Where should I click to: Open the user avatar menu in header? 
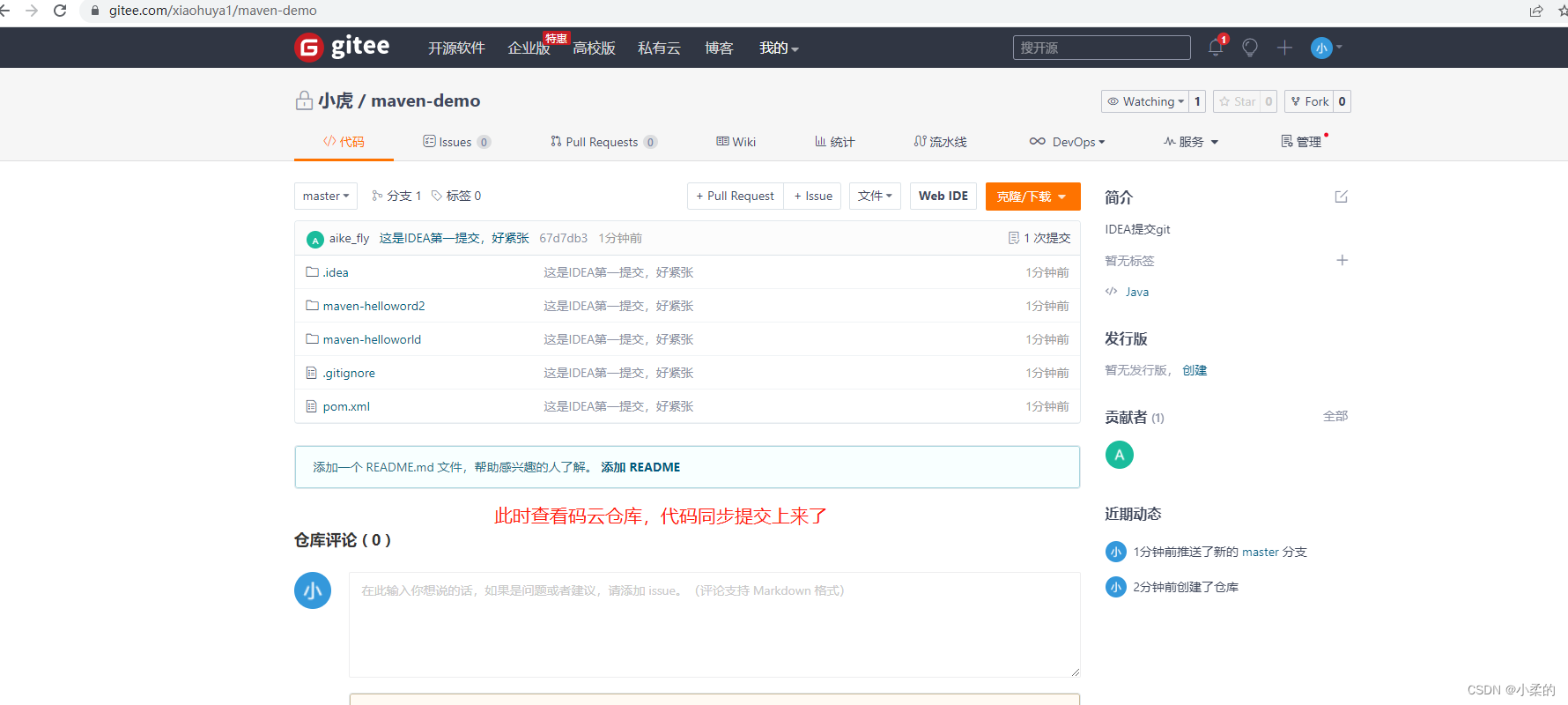pos(1326,48)
